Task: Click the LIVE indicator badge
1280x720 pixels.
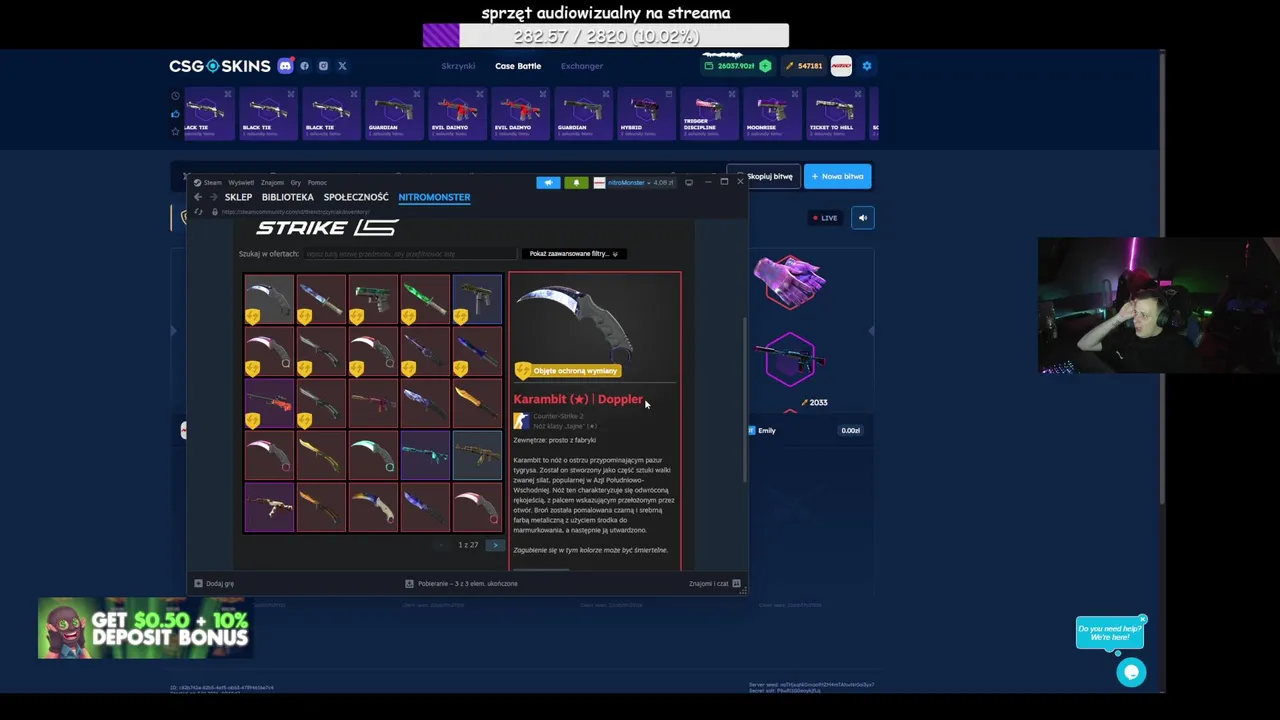Action: tap(826, 218)
